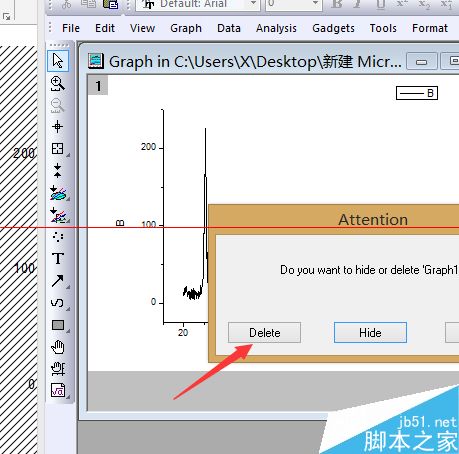Activate the Draw Data points tool
The height and width of the screenshot is (454, 459).
tap(58, 237)
